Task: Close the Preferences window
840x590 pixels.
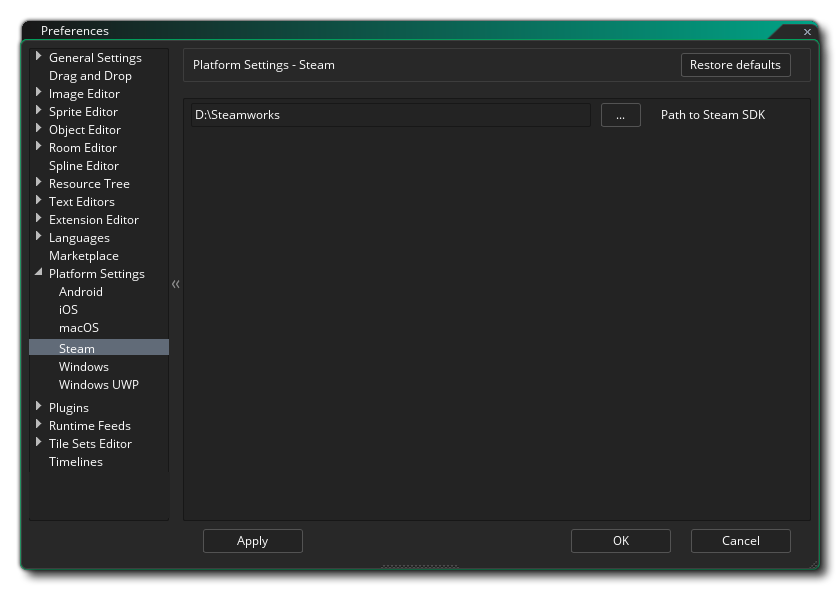Action: [x=807, y=32]
